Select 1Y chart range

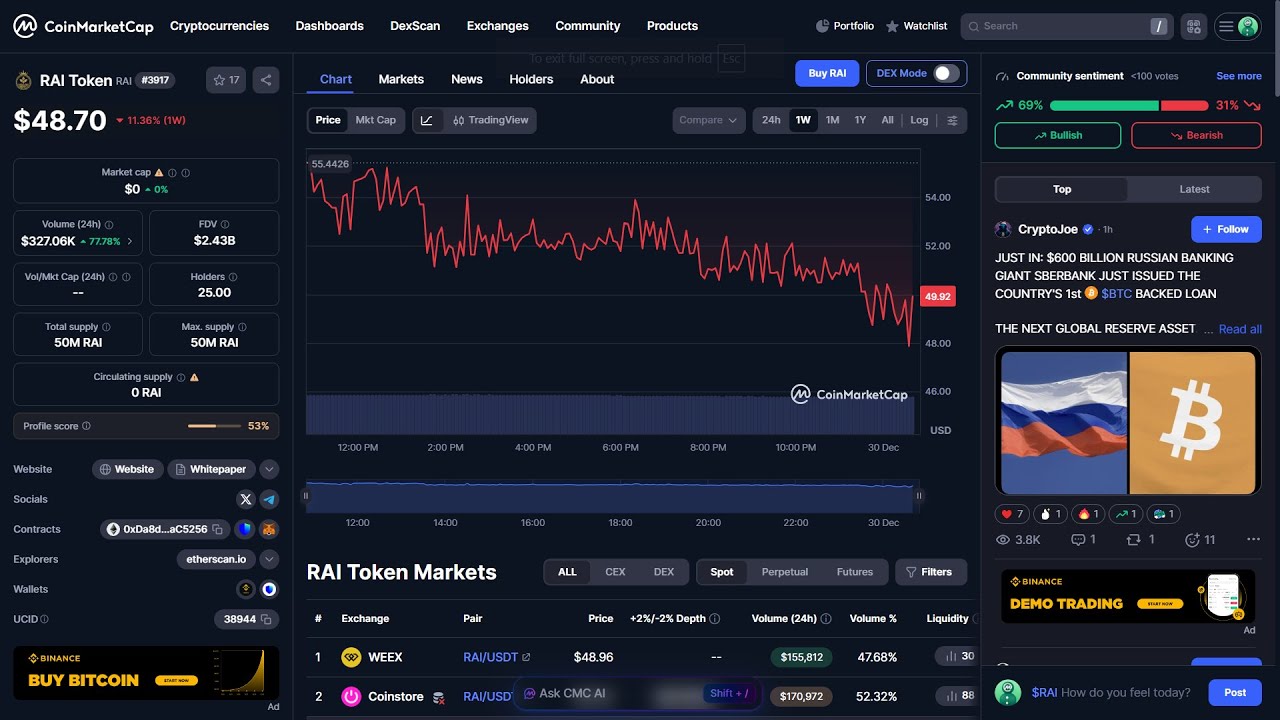[x=860, y=120]
